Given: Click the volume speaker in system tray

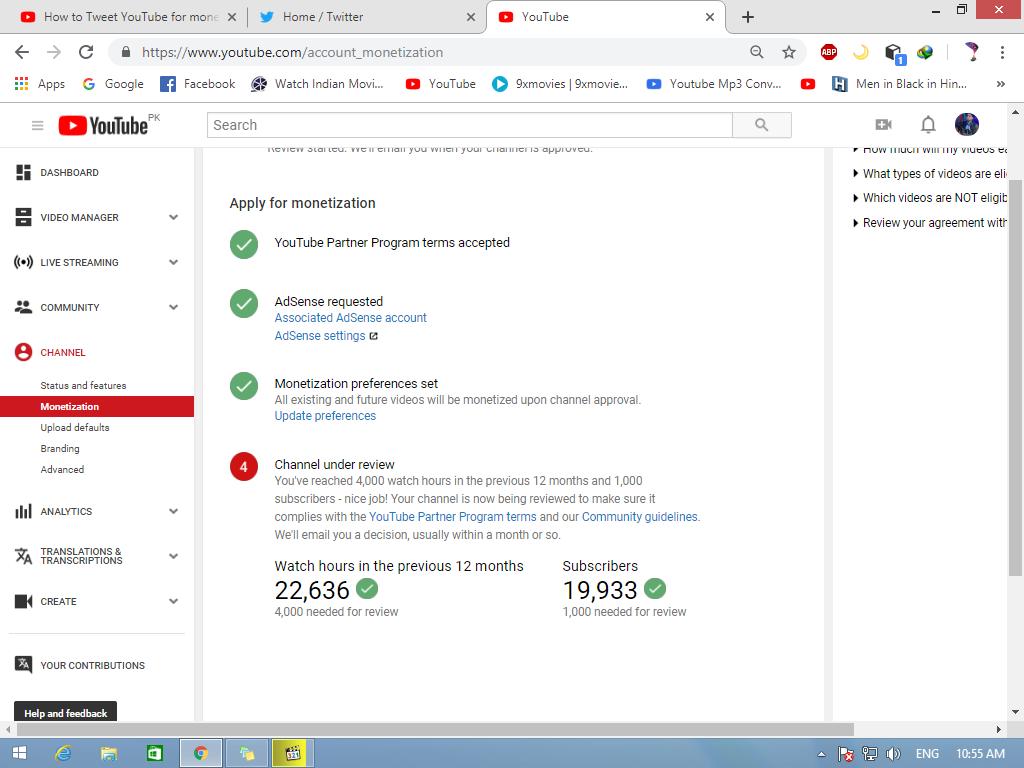Looking at the screenshot, I should point(893,754).
